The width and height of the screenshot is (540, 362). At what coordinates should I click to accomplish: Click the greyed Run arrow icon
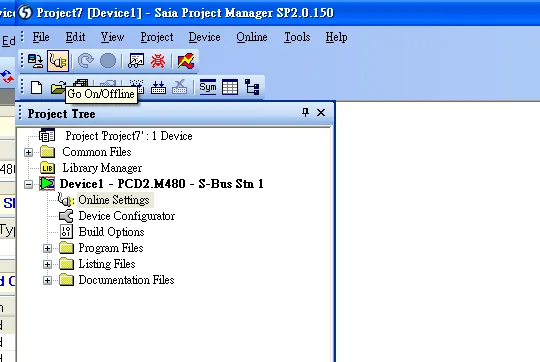(x=86, y=61)
